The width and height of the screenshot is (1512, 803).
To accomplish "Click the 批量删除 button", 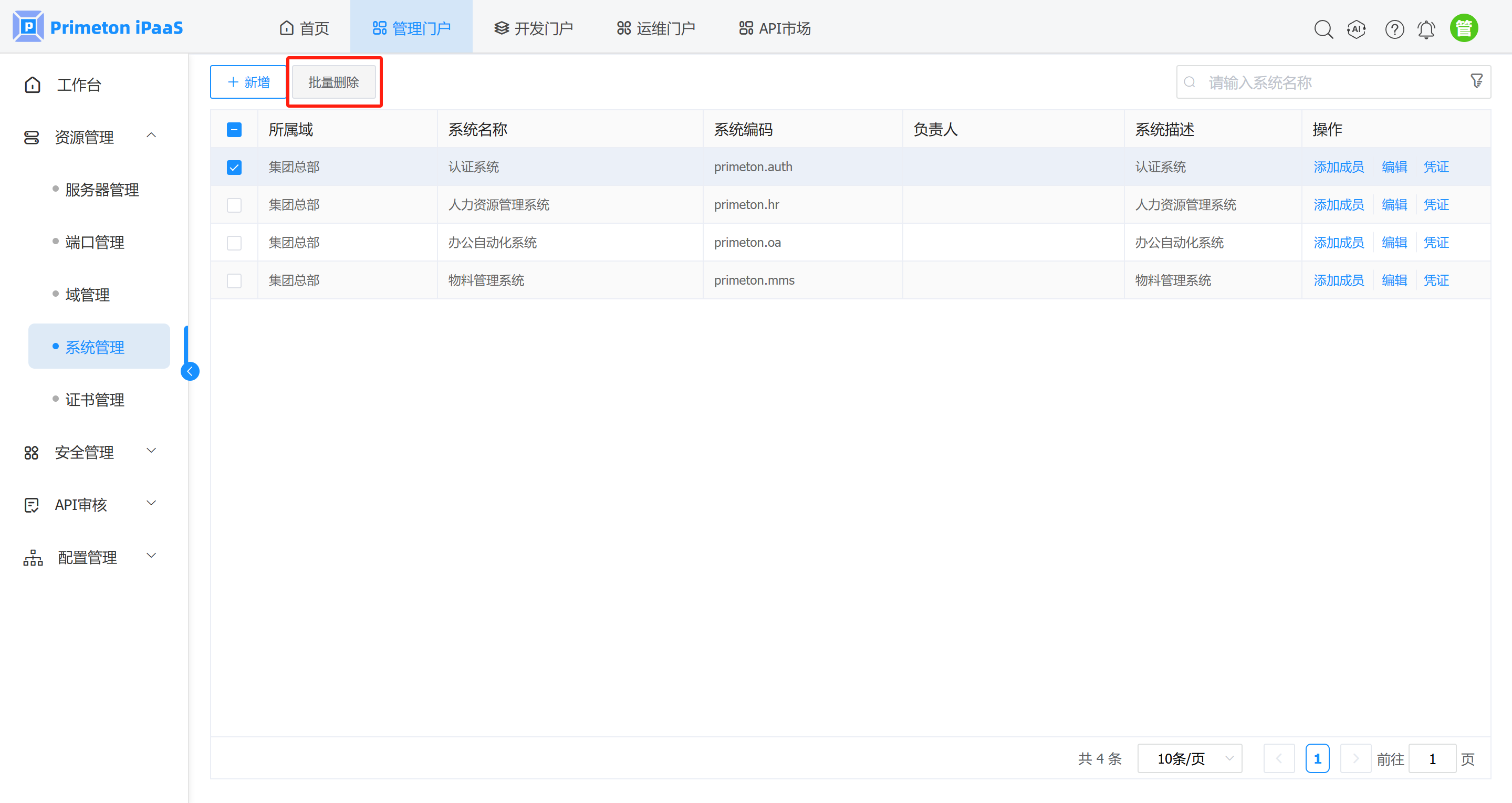I will tap(333, 82).
